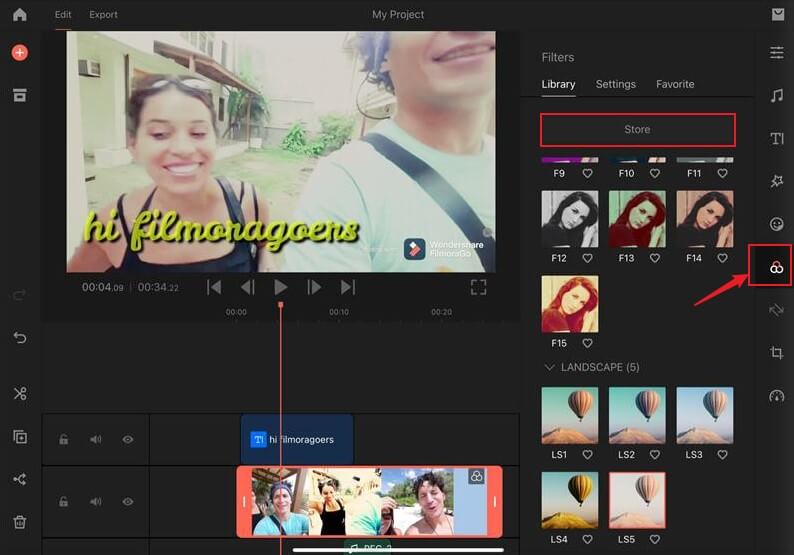Screen dimensions: 794x555
Task: Enter fullscreen preview mode
Action: coord(479,287)
